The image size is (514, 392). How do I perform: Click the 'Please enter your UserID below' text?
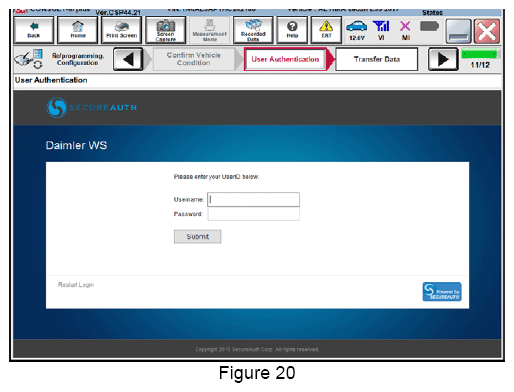click(216, 177)
